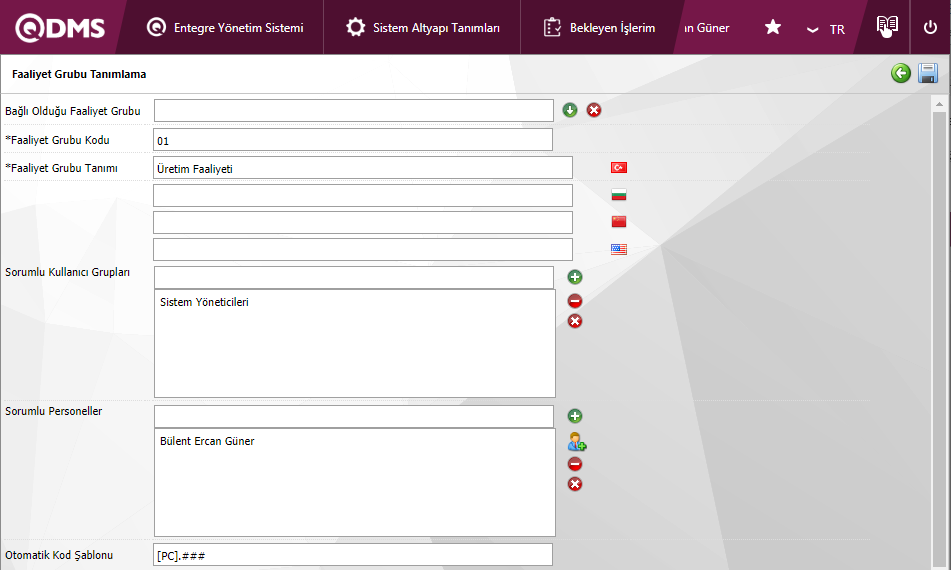Click the save floppy disk icon
Screen dimensions: 951x570
[928, 73]
